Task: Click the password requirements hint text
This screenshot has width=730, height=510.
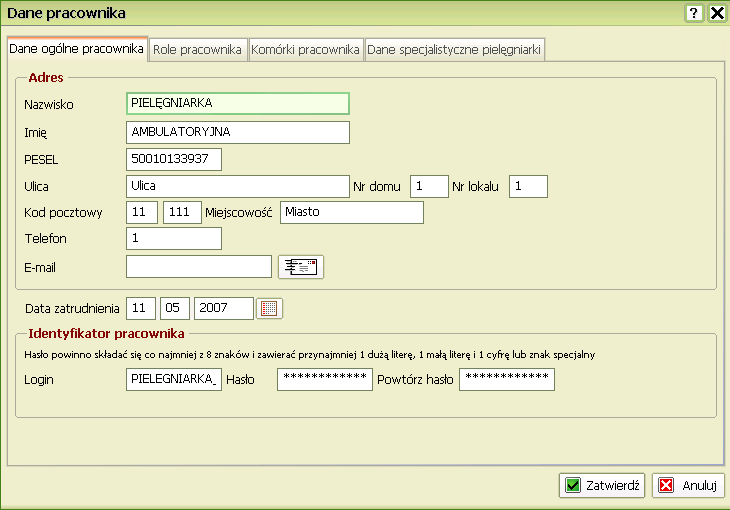Action: [x=310, y=355]
